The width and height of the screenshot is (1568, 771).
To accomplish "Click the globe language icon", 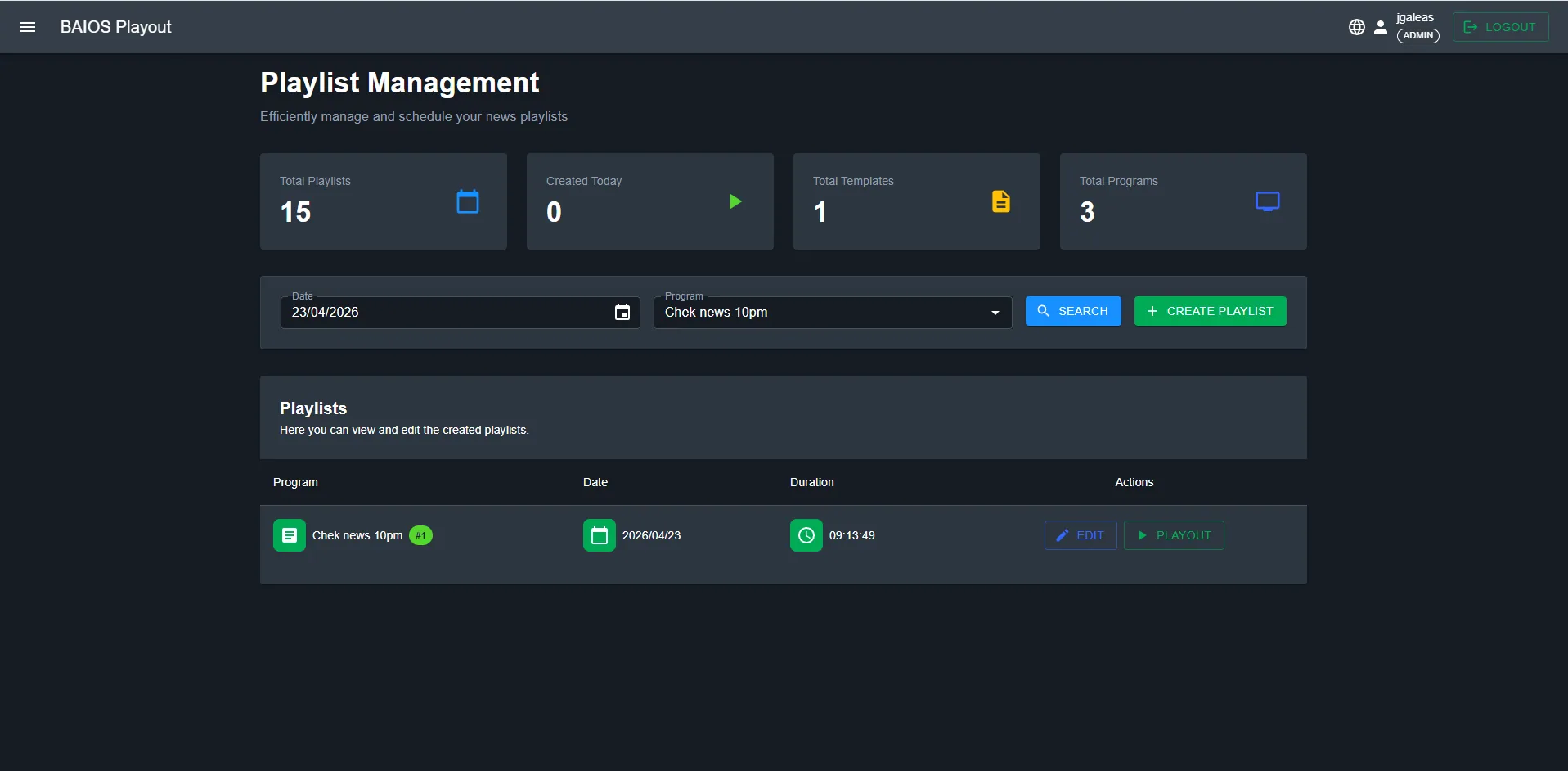I will [1357, 27].
